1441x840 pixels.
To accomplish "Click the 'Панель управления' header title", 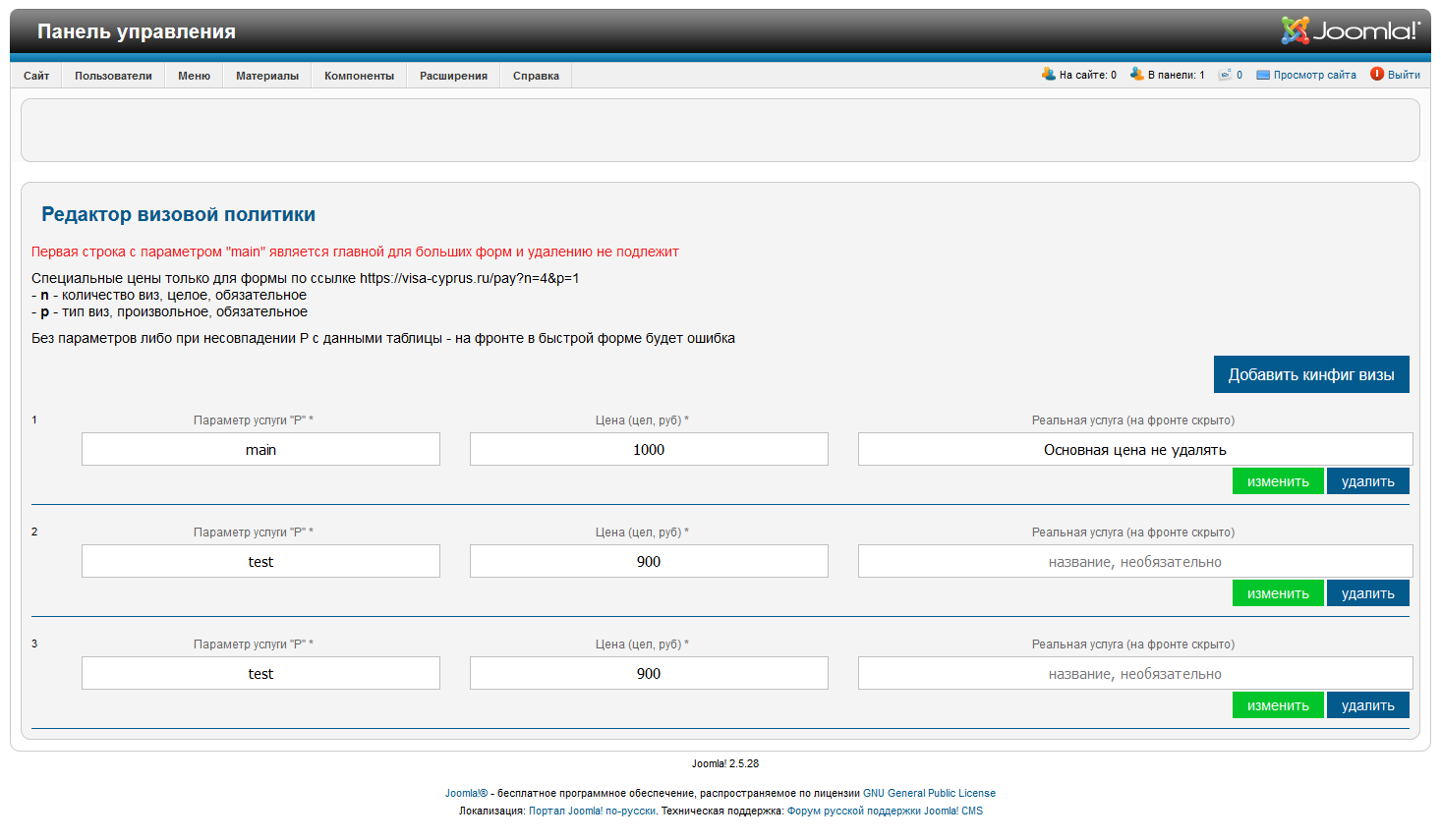I will pyautogui.click(x=137, y=31).
